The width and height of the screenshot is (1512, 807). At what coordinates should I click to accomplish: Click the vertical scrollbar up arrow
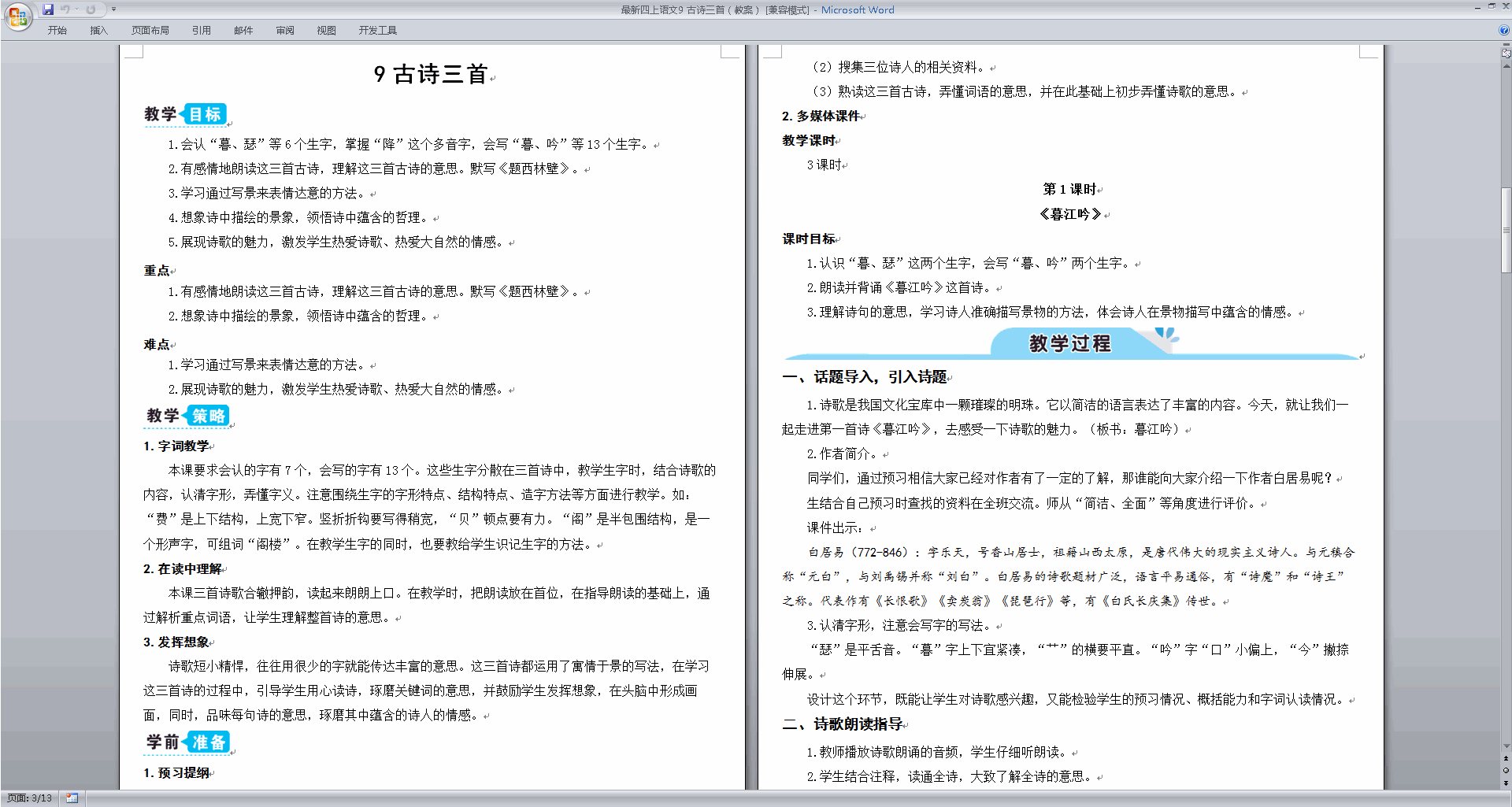(1506, 66)
